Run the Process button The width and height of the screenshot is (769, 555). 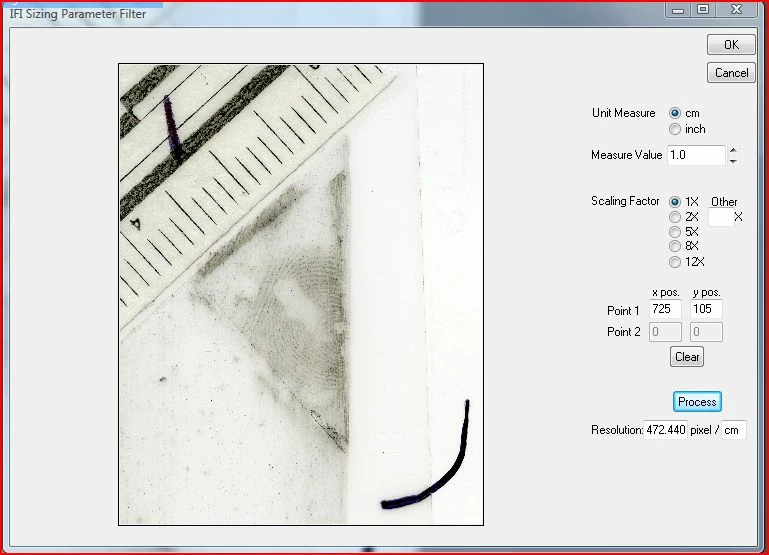pos(697,402)
